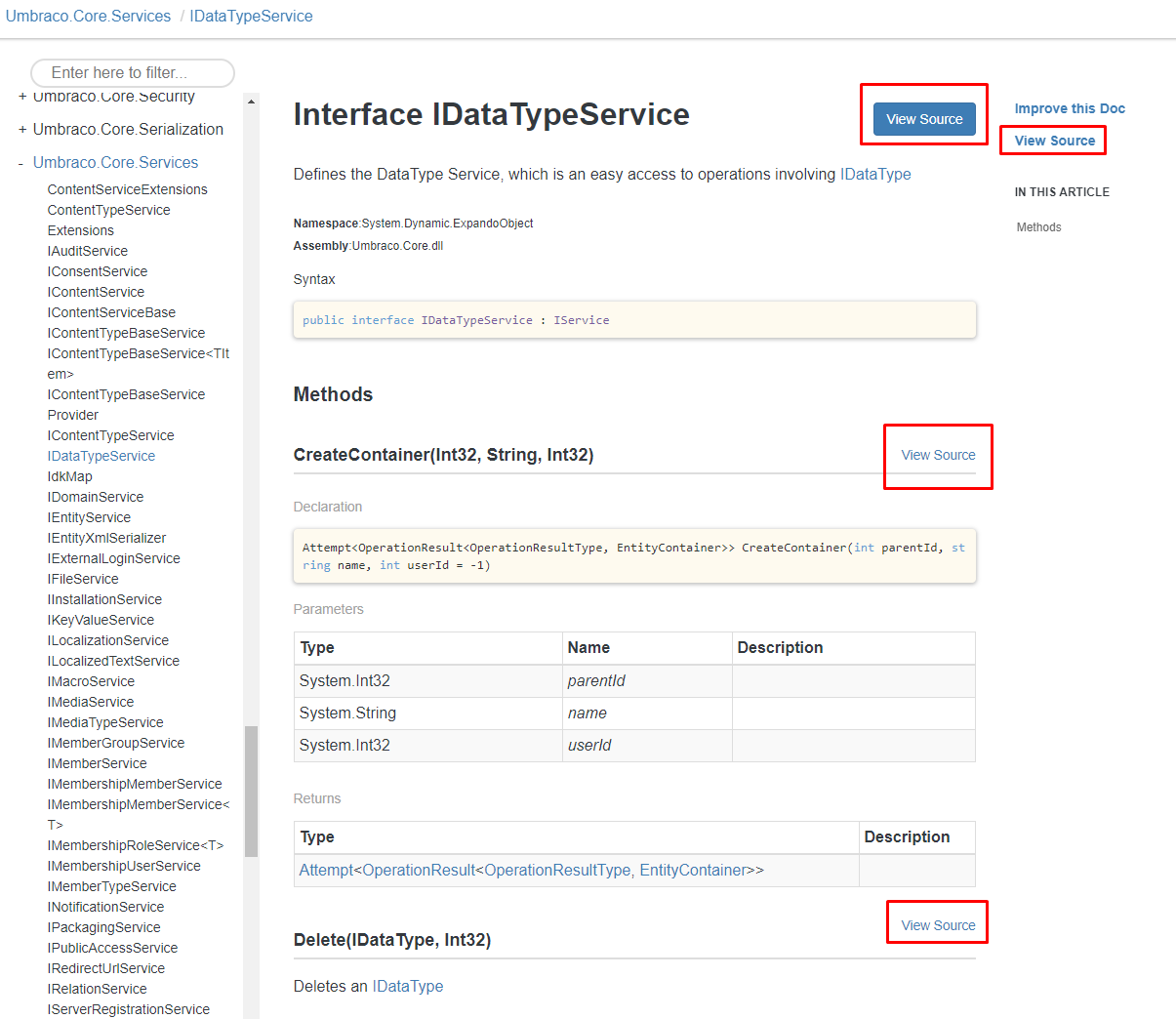Select IMacroService in the sidebar

[x=91, y=680]
